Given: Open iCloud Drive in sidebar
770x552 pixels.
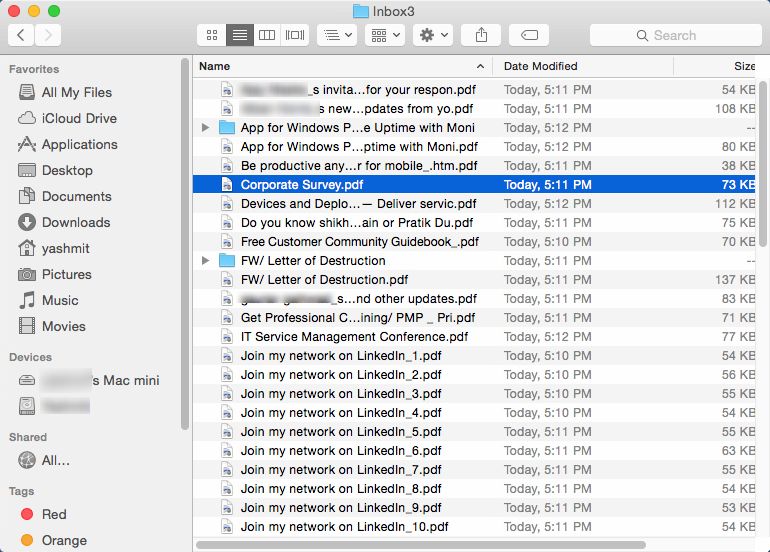Looking at the screenshot, I should 78,118.
